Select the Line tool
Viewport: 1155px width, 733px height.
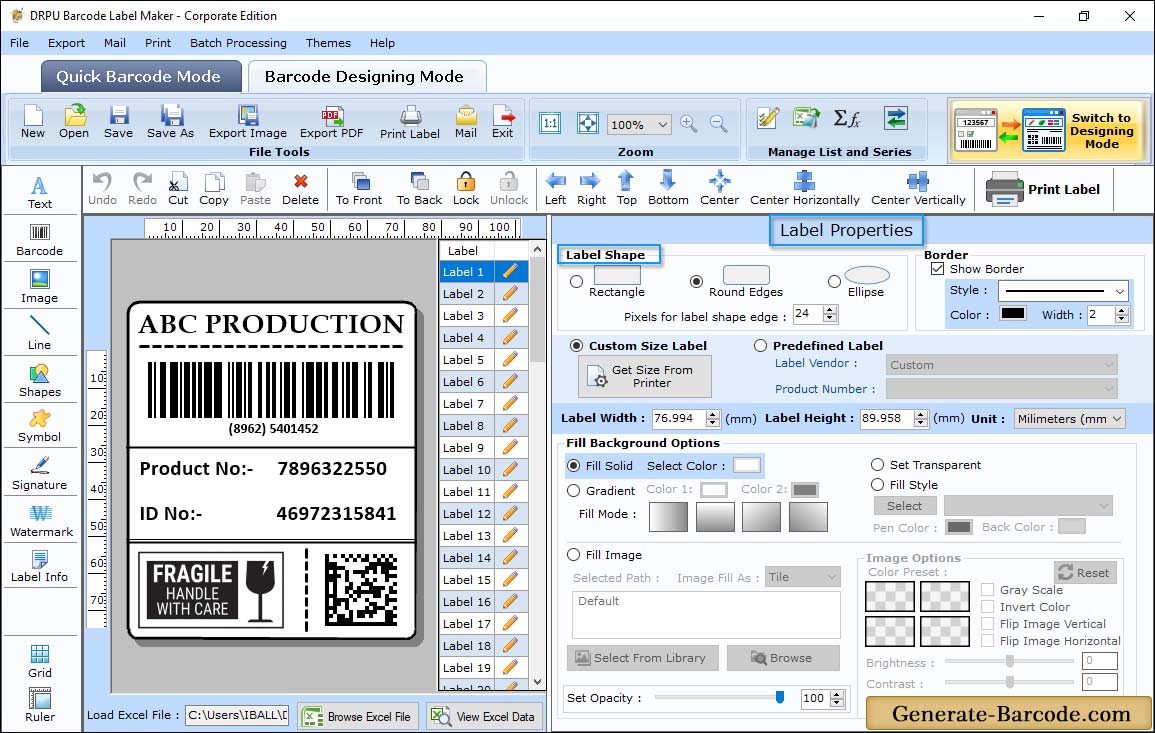(40, 334)
